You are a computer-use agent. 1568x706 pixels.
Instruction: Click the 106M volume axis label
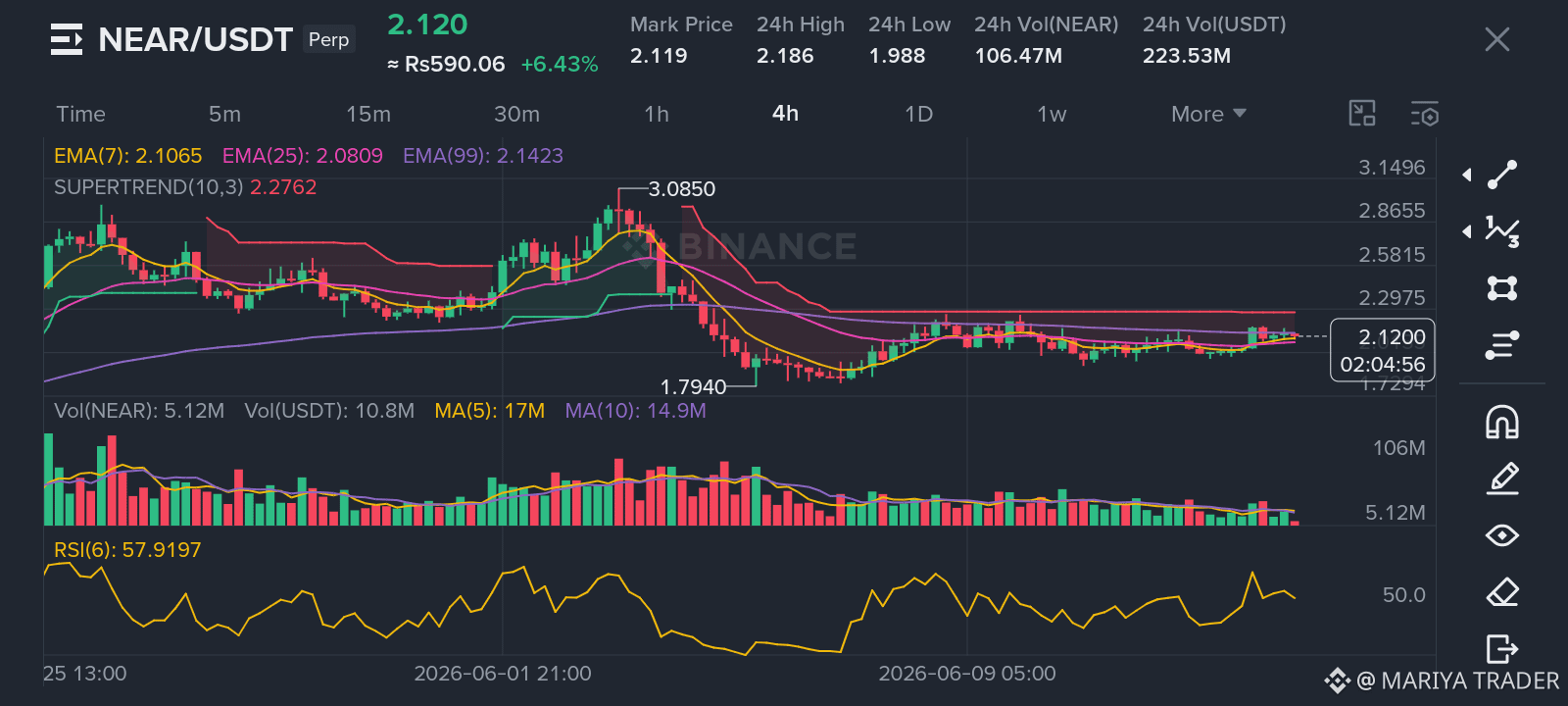(1398, 448)
